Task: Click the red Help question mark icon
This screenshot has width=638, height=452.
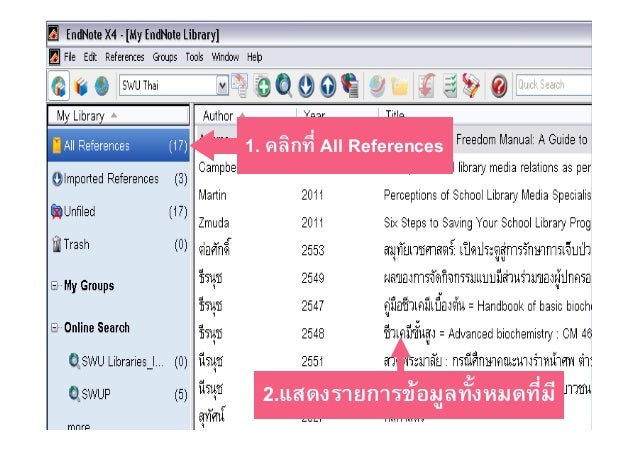Action: click(x=499, y=86)
